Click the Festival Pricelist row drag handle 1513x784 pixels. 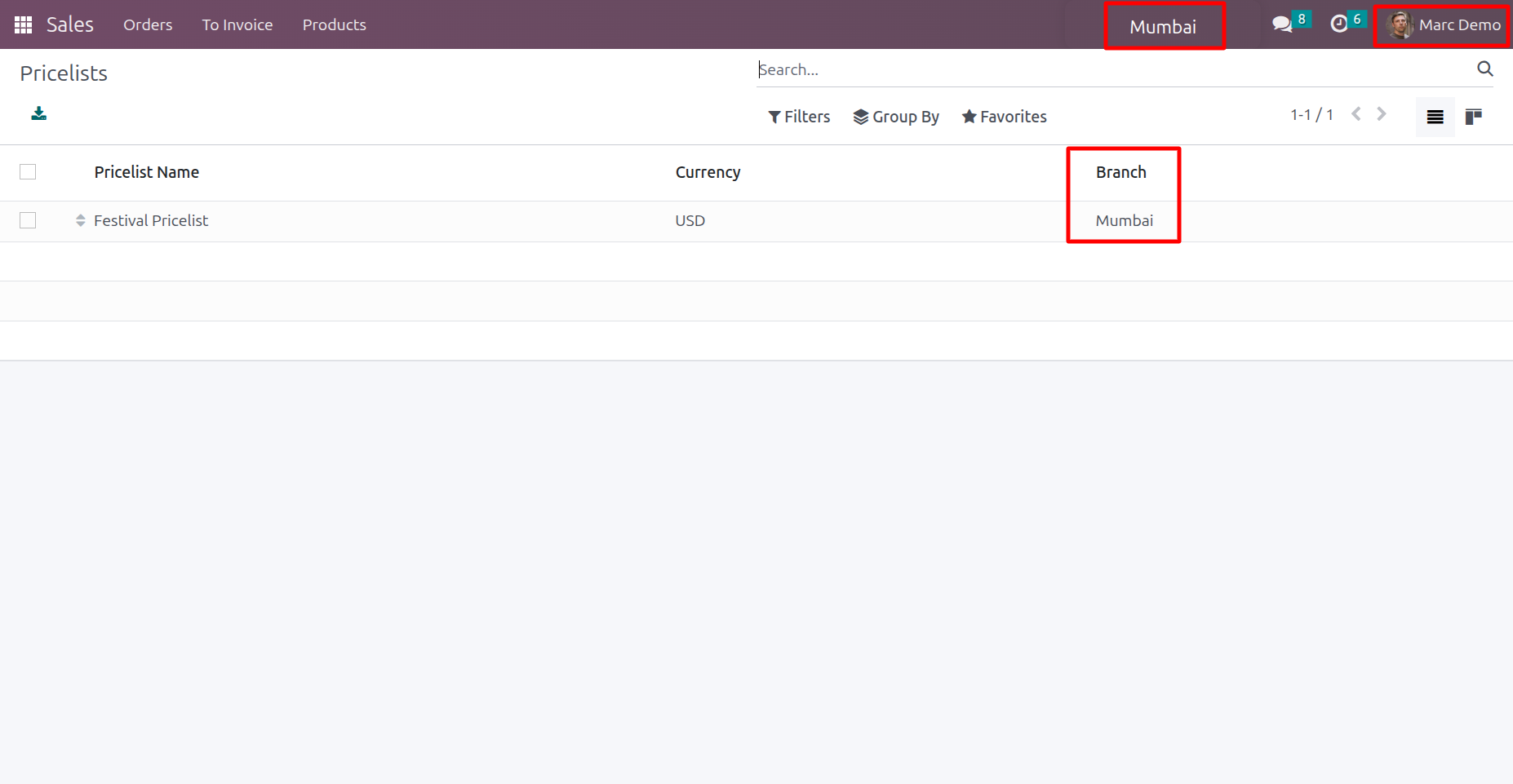(80, 220)
